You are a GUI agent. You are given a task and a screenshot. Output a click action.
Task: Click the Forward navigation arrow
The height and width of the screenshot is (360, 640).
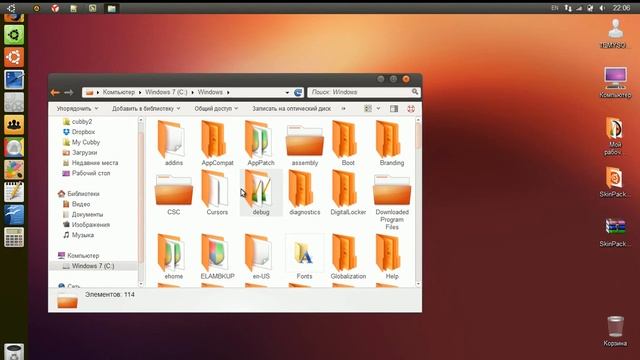pyautogui.click(x=69, y=93)
